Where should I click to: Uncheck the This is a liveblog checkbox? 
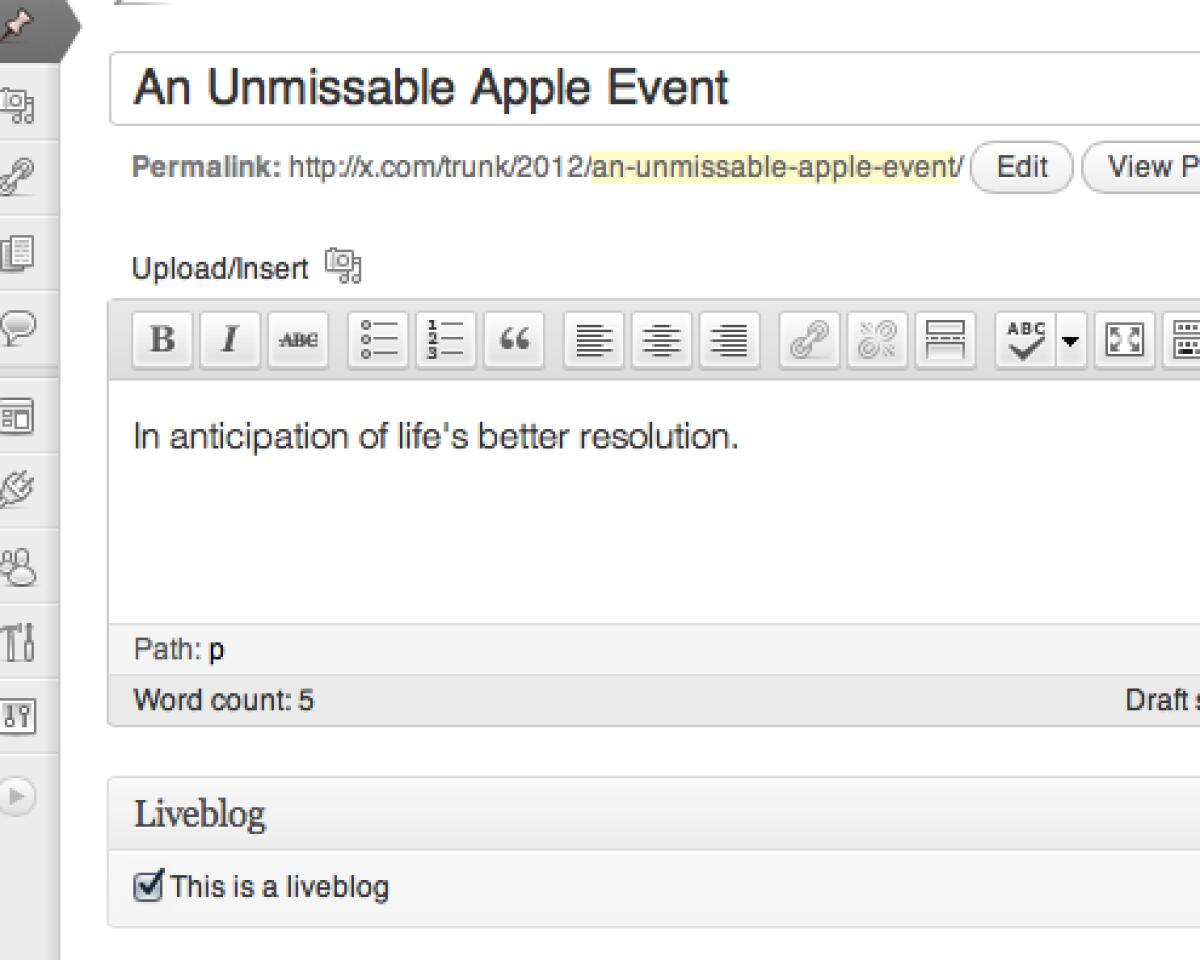click(x=146, y=884)
